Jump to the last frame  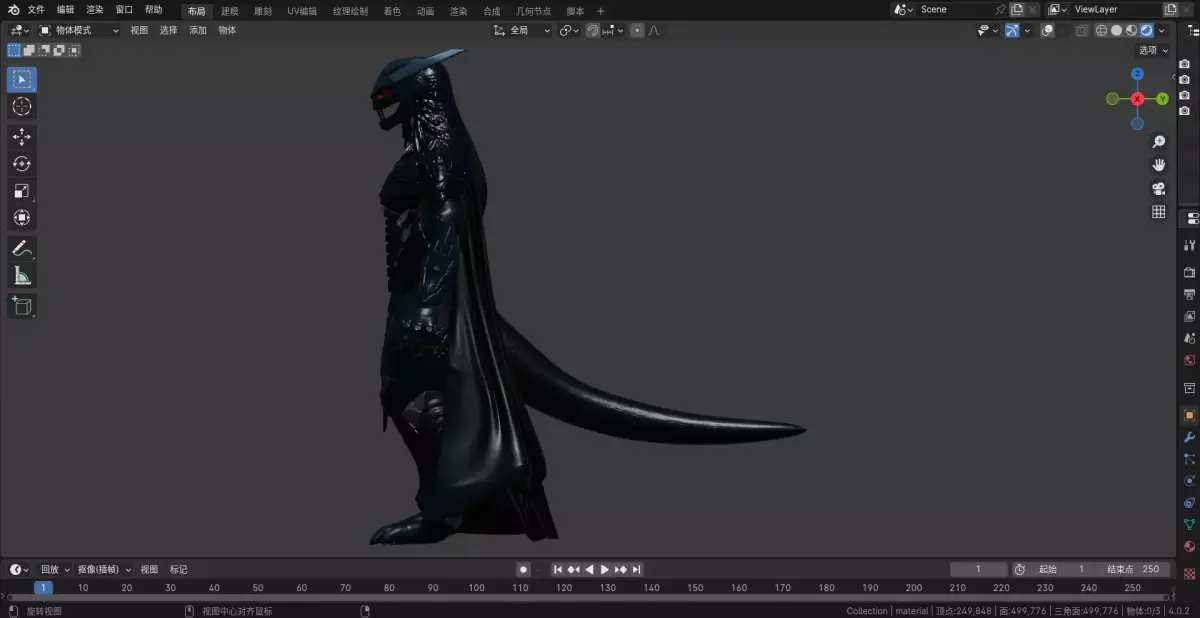click(x=636, y=569)
